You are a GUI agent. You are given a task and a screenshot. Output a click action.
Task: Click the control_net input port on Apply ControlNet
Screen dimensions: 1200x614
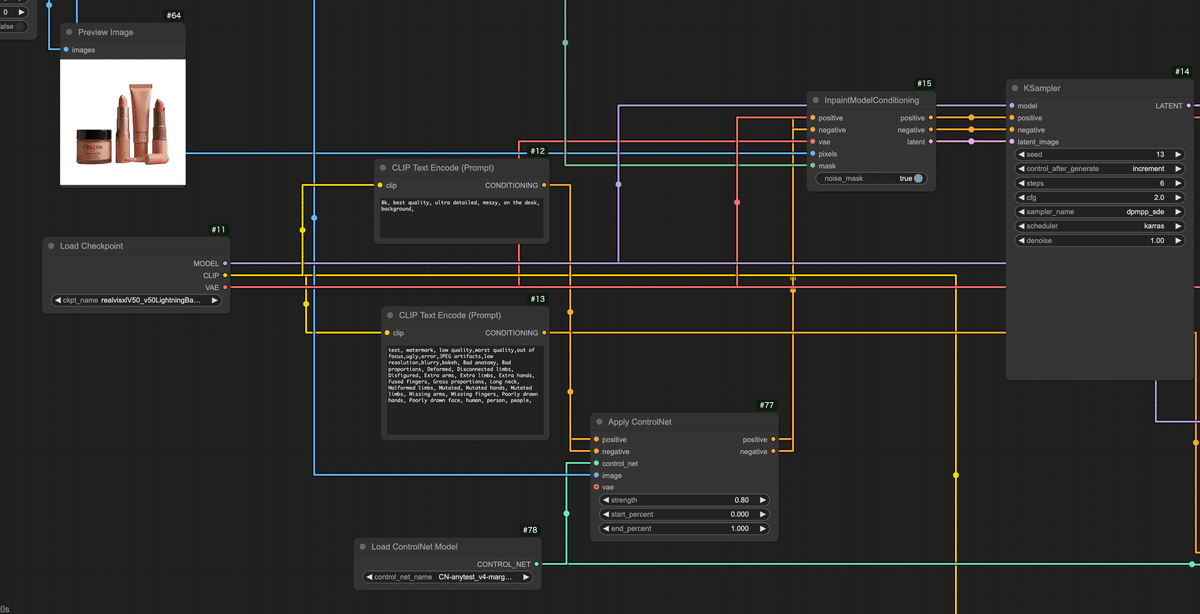(x=596, y=464)
